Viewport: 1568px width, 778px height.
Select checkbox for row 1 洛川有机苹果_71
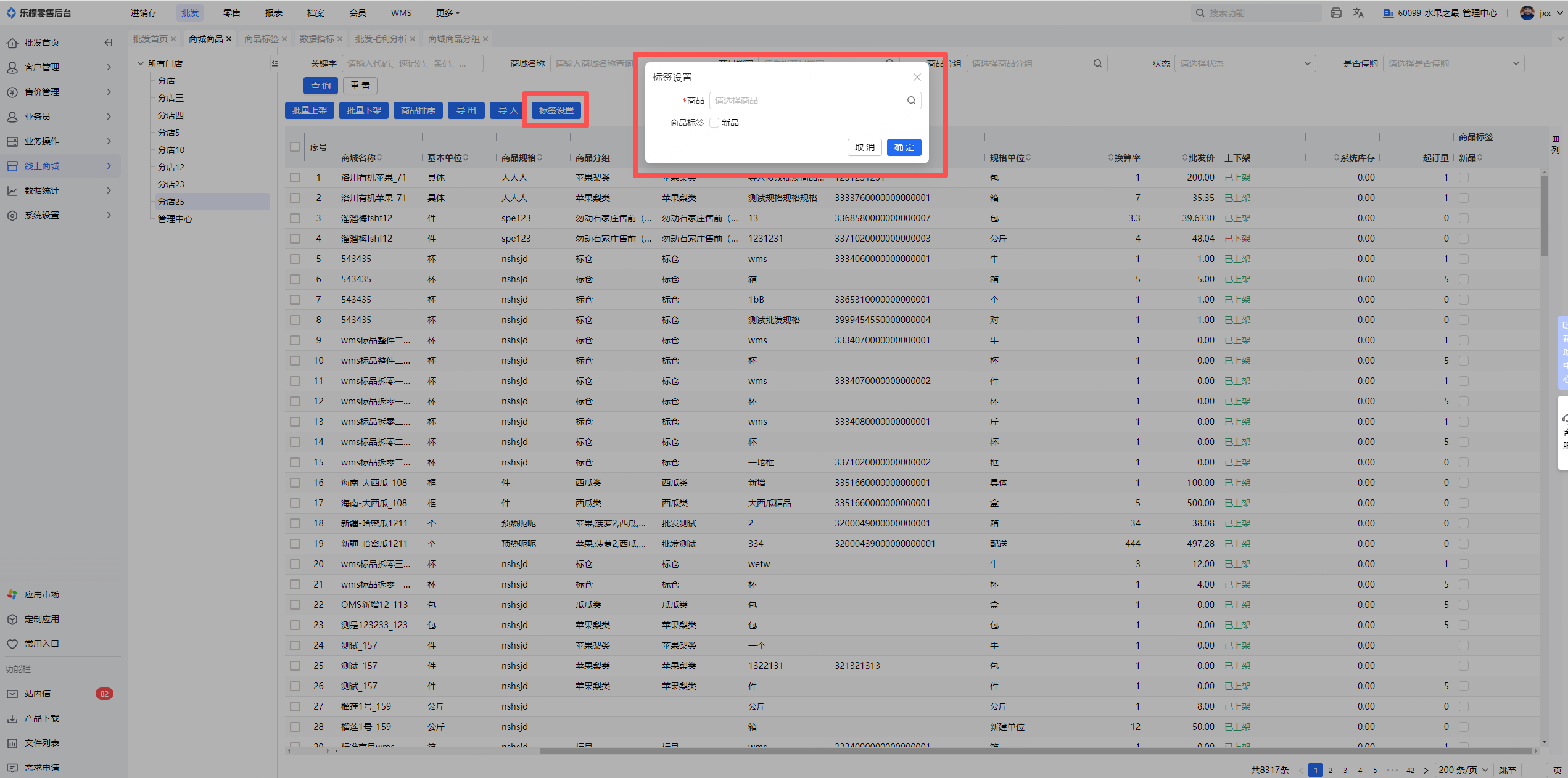click(295, 178)
